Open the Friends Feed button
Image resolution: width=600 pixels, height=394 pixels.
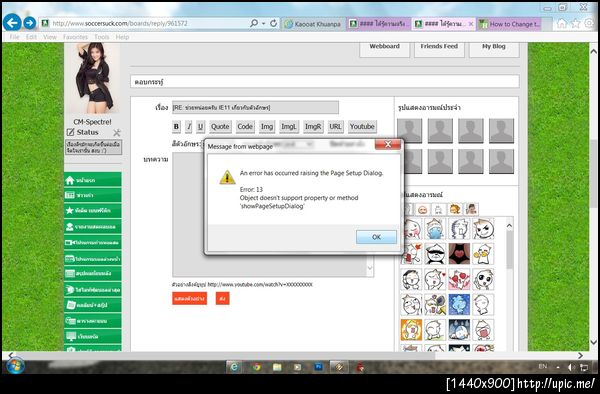439,49
